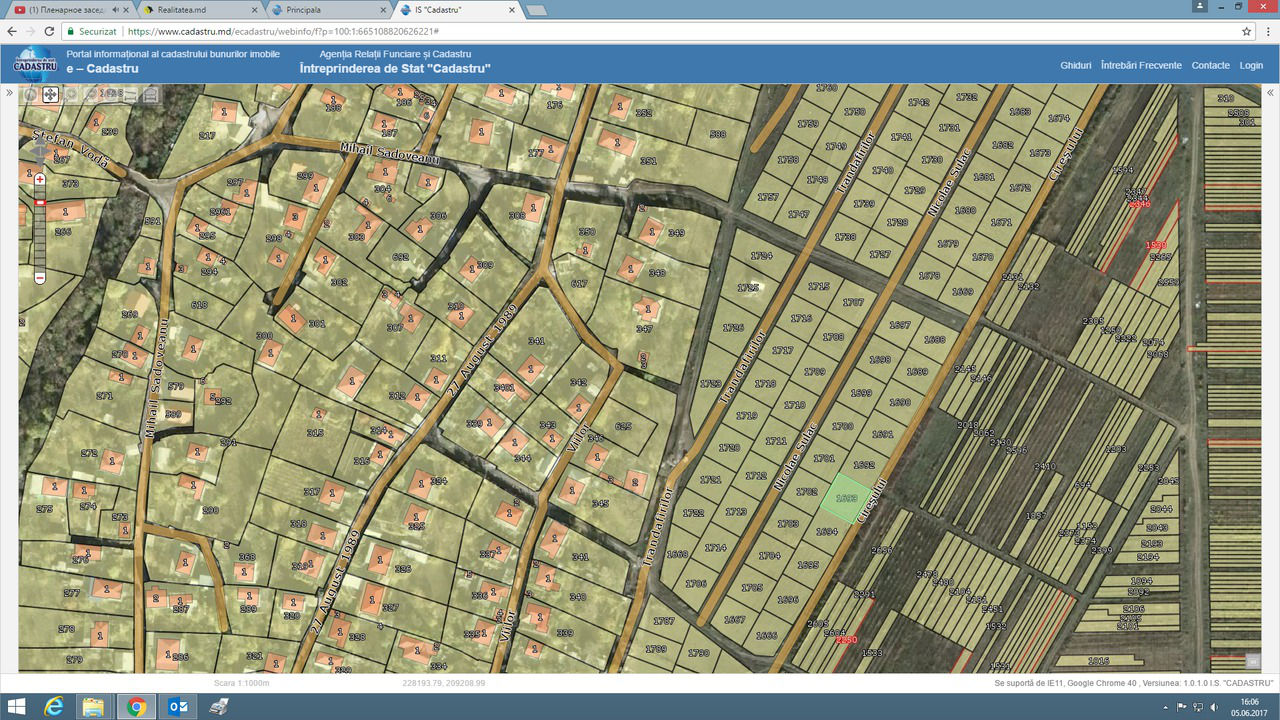The image size is (1280, 720).
Task: Zoom out with the red minus button
Action: tap(40, 277)
